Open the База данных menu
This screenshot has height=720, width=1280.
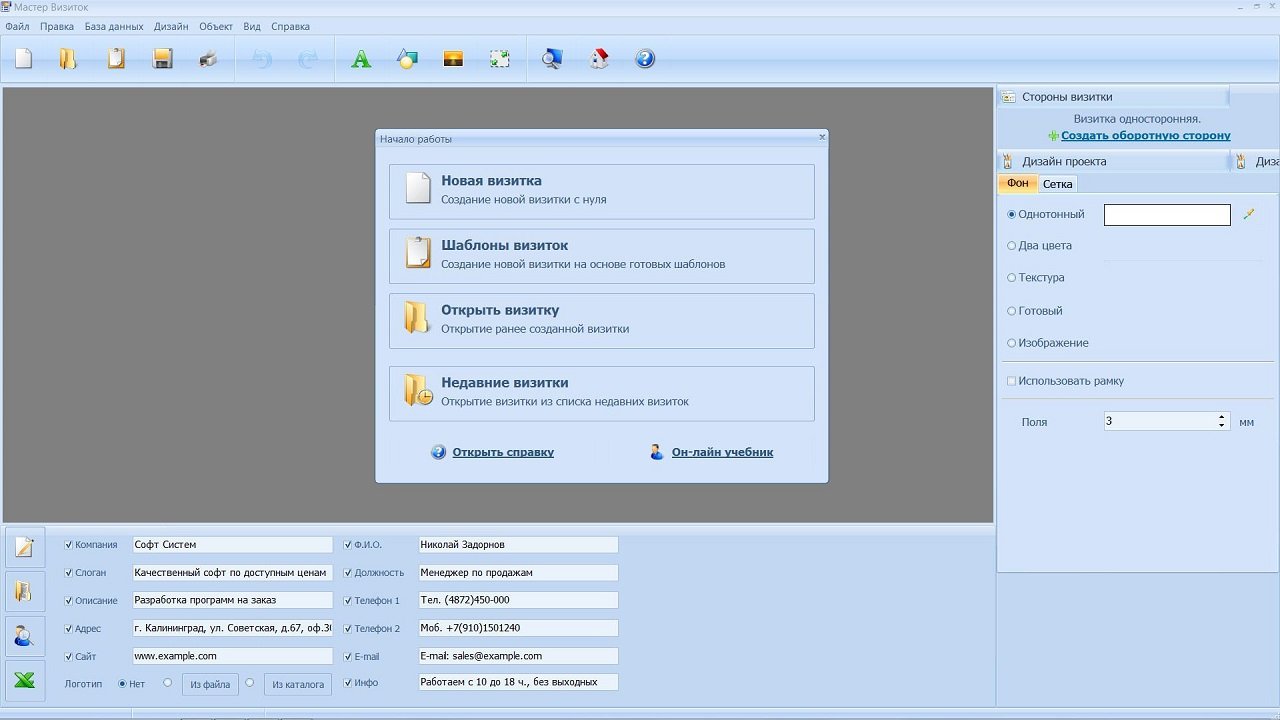pyautogui.click(x=113, y=26)
